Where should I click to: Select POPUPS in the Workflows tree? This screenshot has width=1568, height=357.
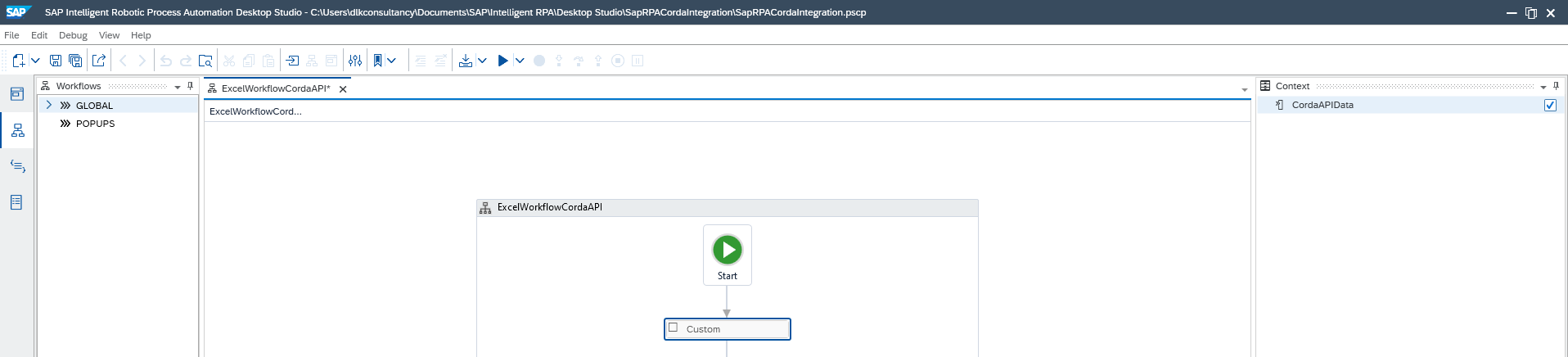point(95,124)
